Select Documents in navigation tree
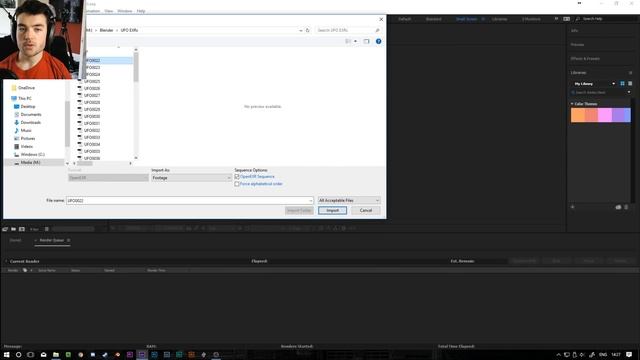This screenshot has height=360, width=640. click(x=31, y=115)
